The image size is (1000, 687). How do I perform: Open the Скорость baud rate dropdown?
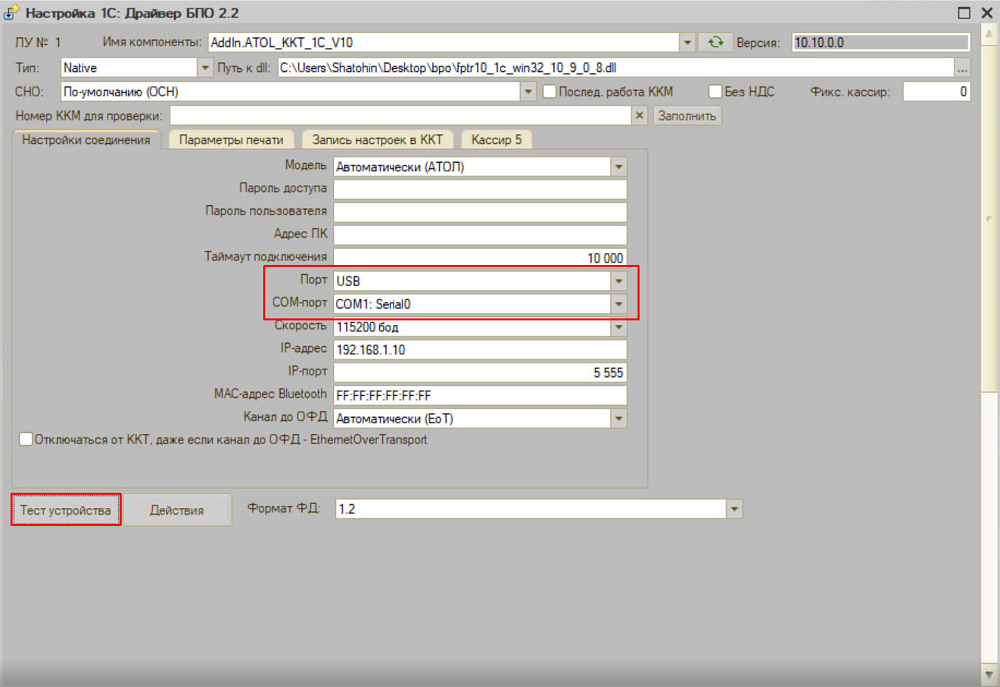tap(618, 327)
